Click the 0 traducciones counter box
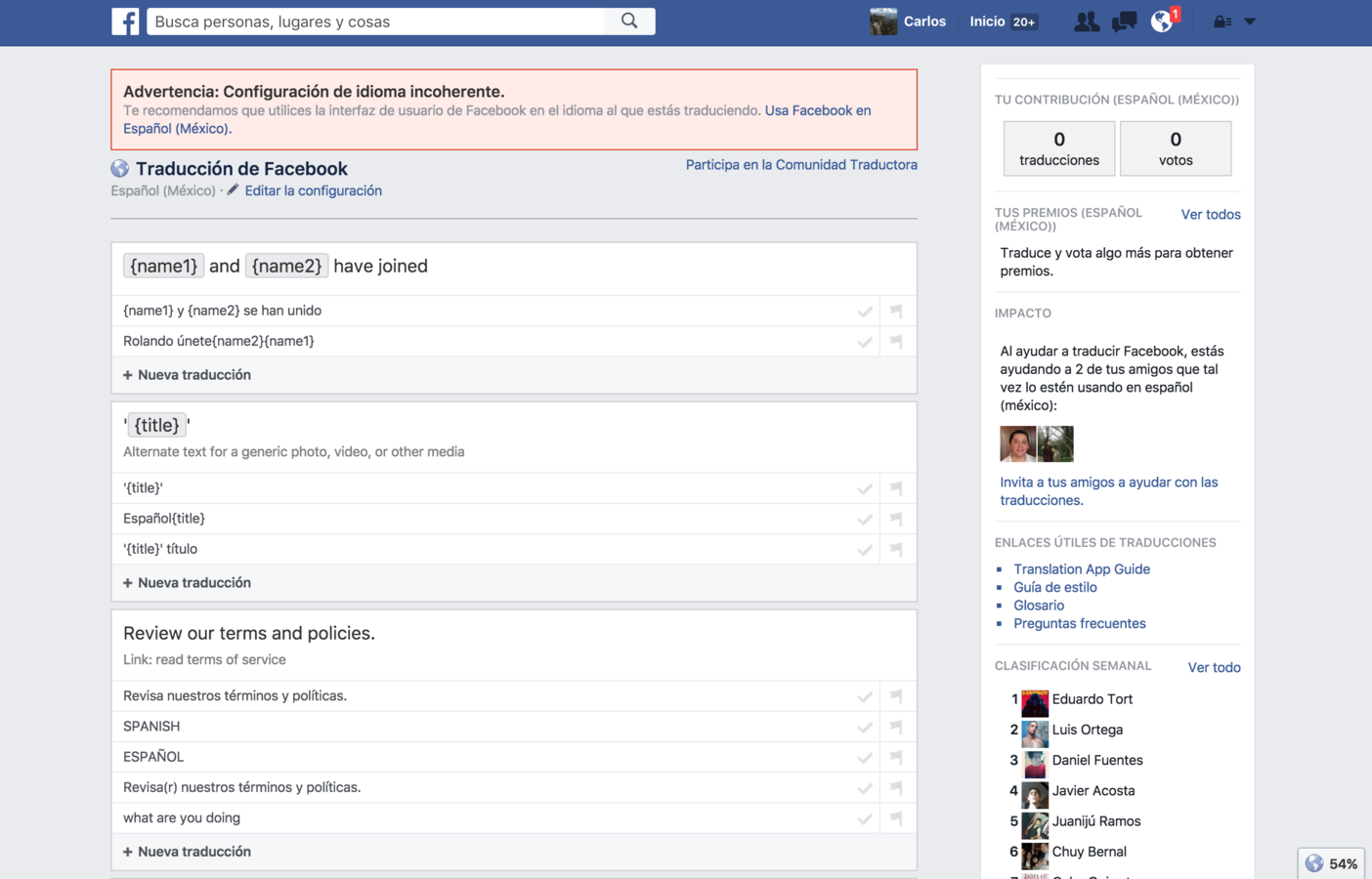The height and width of the screenshot is (879, 1372). (x=1059, y=148)
